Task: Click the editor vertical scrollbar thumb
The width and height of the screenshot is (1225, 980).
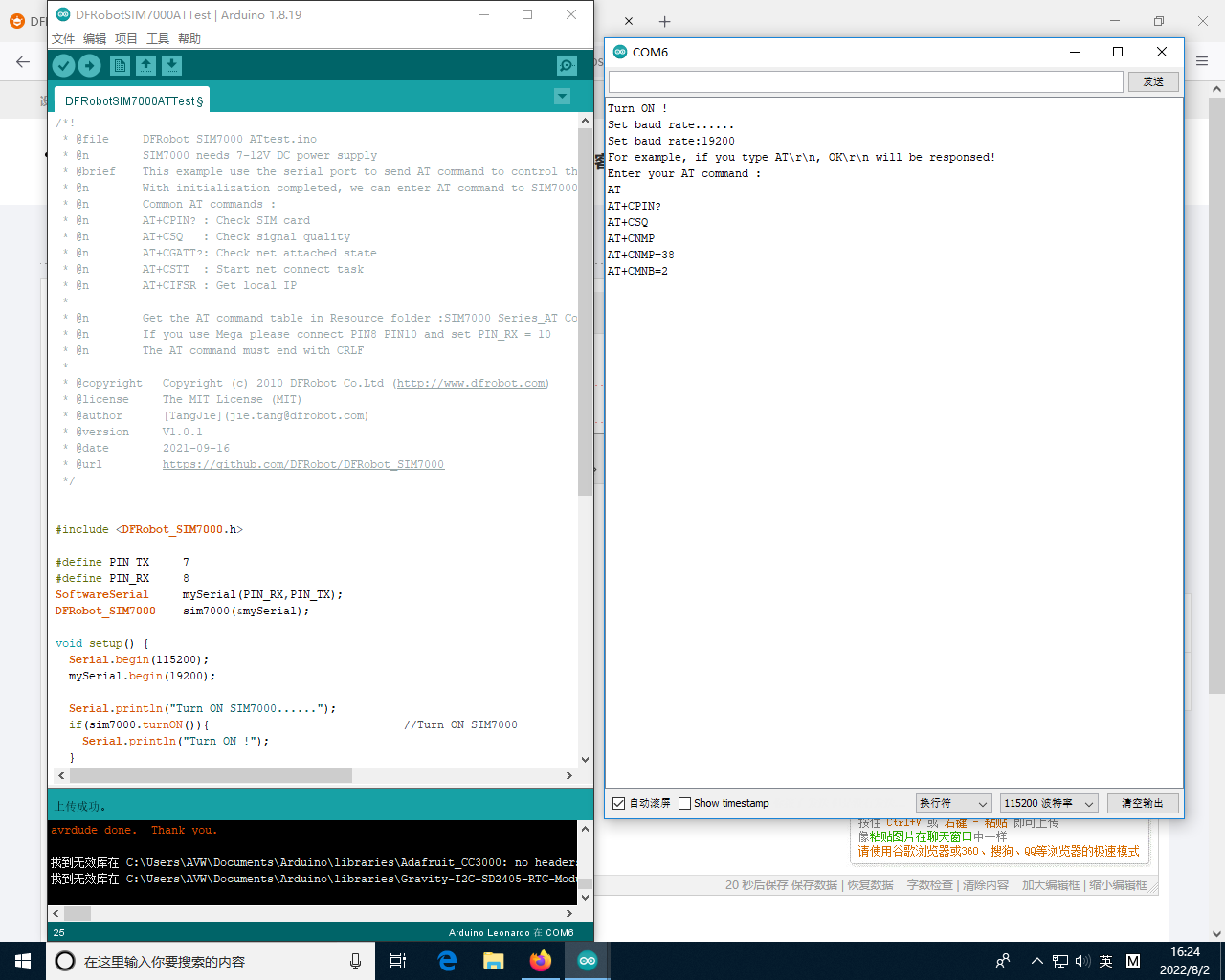Action: pos(586,311)
